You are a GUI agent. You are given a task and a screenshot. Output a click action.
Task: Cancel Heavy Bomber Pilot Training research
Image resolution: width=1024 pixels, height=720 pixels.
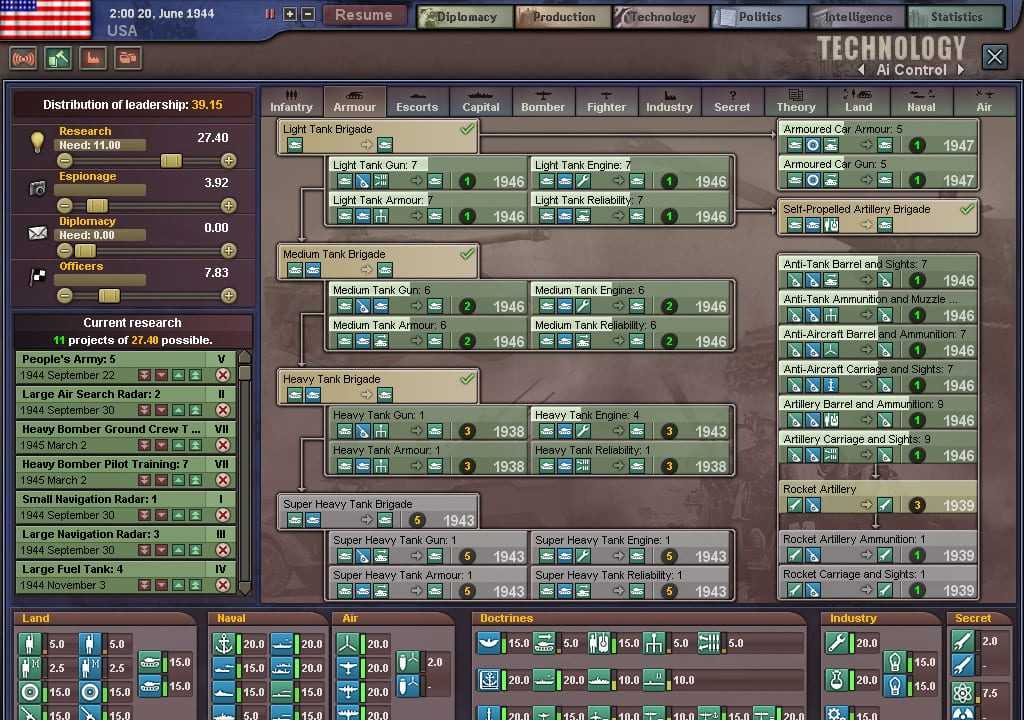pos(223,480)
